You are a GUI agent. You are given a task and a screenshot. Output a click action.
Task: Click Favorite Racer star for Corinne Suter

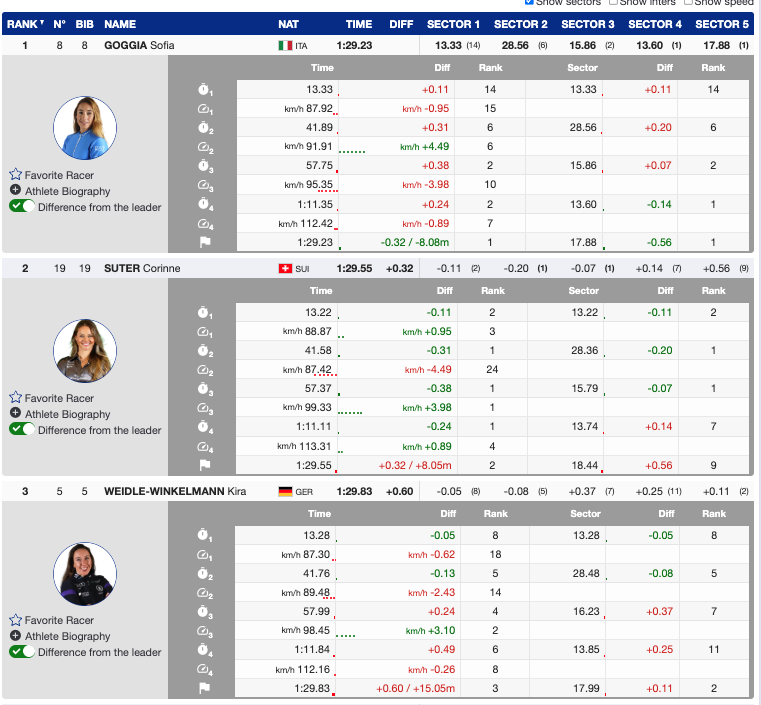click(x=16, y=398)
